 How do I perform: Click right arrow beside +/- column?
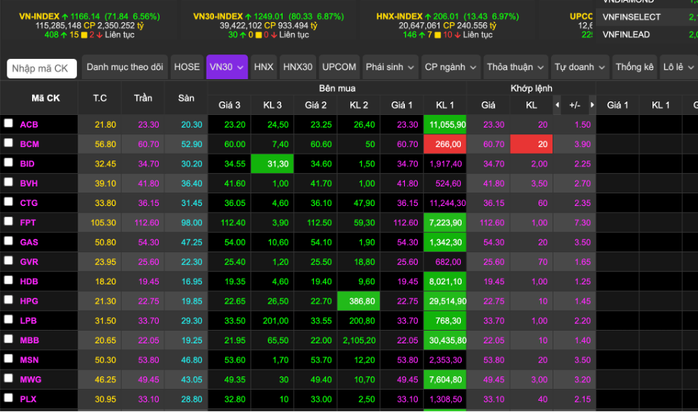coord(592,105)
